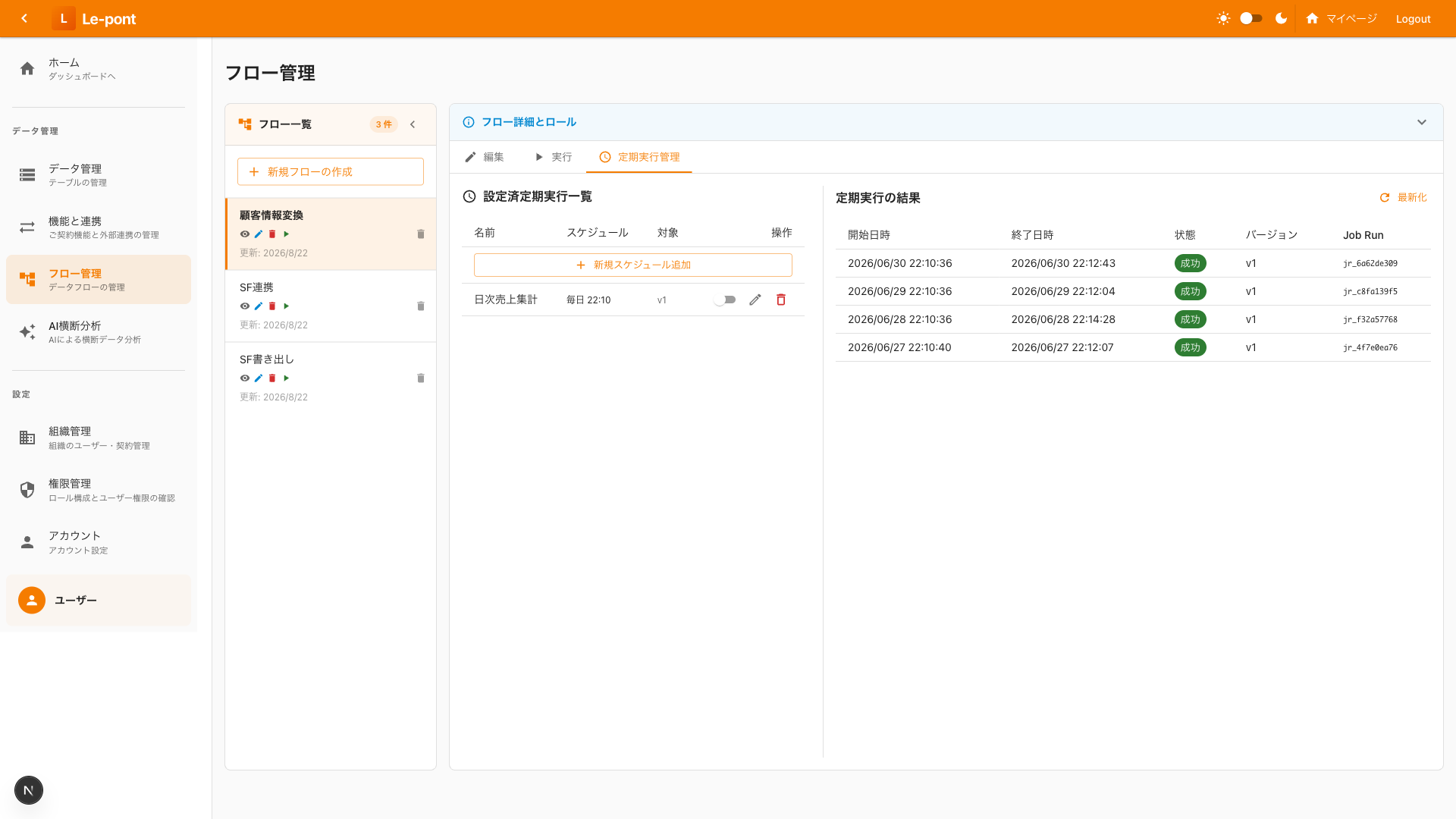Switch to 実行 tab

point(554,157)
